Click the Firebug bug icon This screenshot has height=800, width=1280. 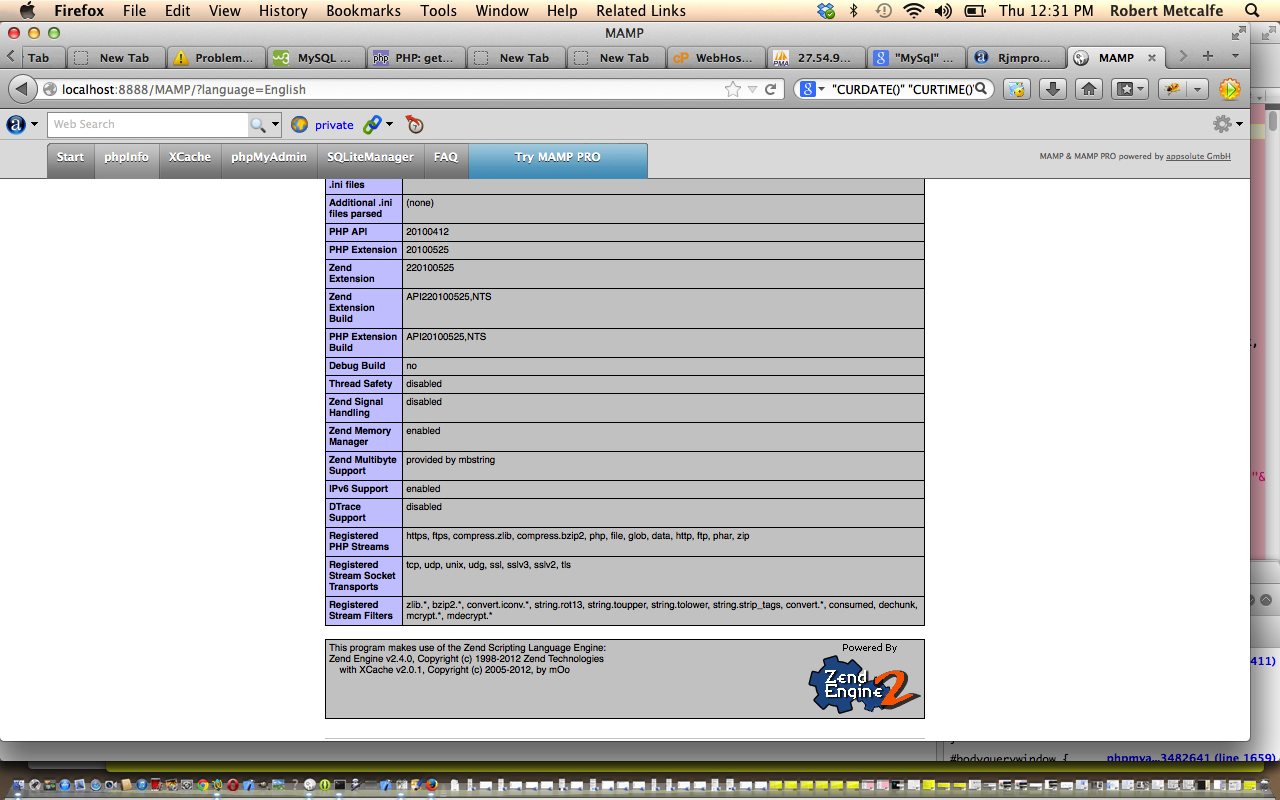[x=1172, y=89]
